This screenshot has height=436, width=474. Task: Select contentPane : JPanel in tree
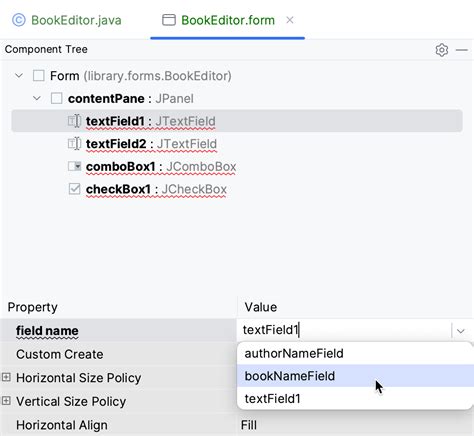tap(131, 98)
